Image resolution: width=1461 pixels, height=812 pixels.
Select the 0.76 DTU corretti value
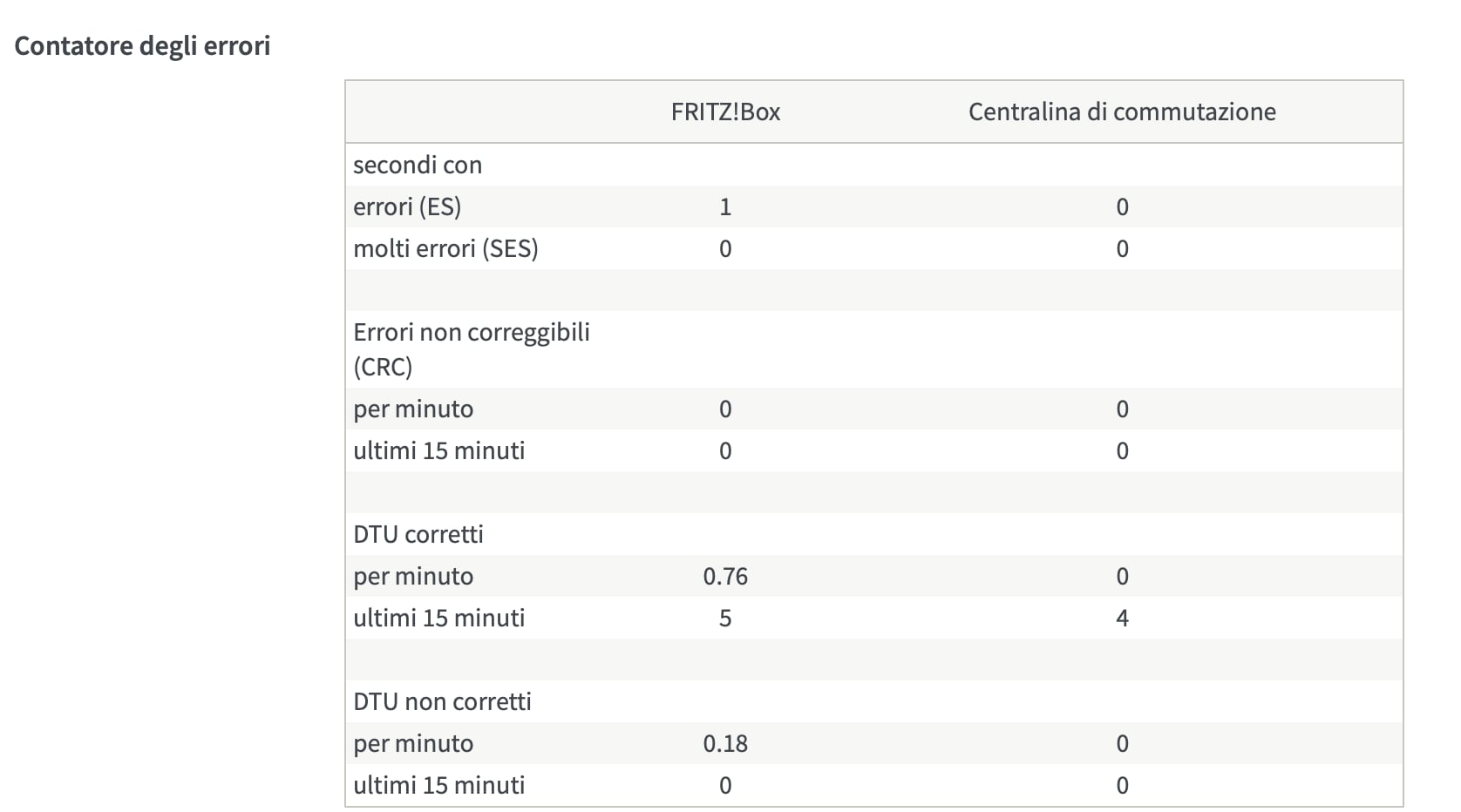(x=725, y=576)
